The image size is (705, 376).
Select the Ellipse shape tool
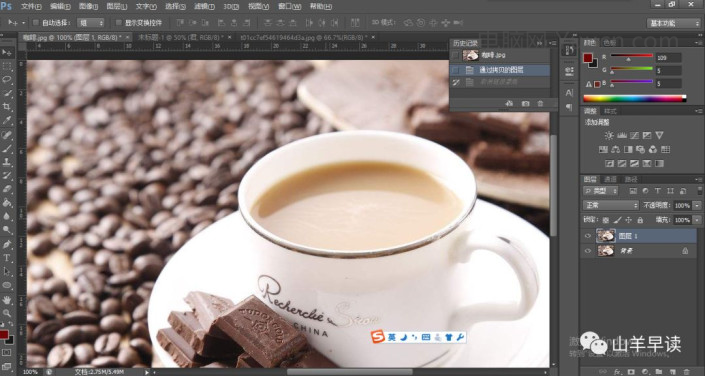pyautogui.click(x=7, y=285)
